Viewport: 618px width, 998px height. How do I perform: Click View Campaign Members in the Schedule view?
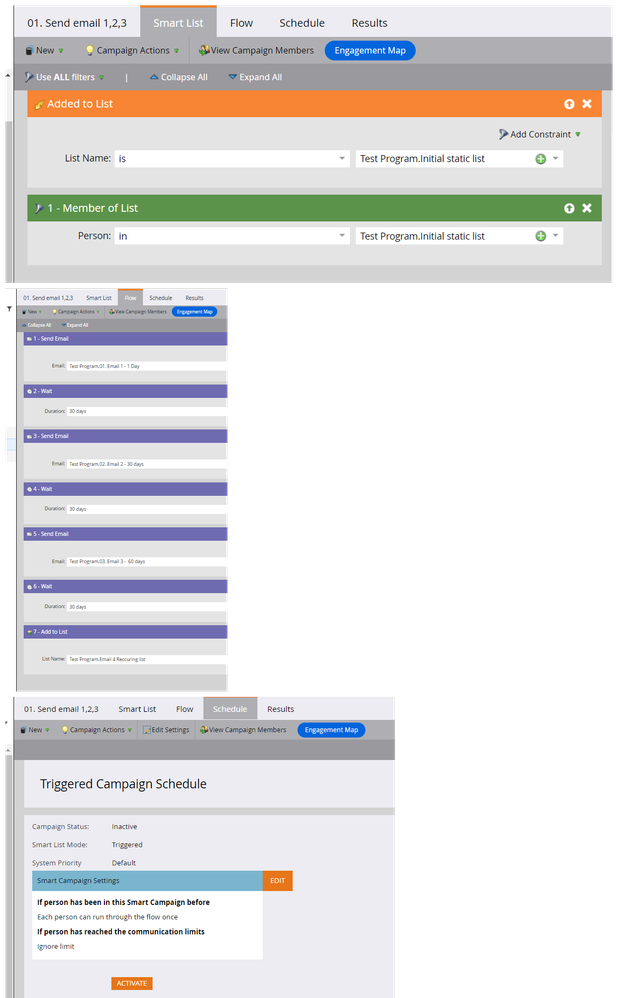(x=243, y=730)
